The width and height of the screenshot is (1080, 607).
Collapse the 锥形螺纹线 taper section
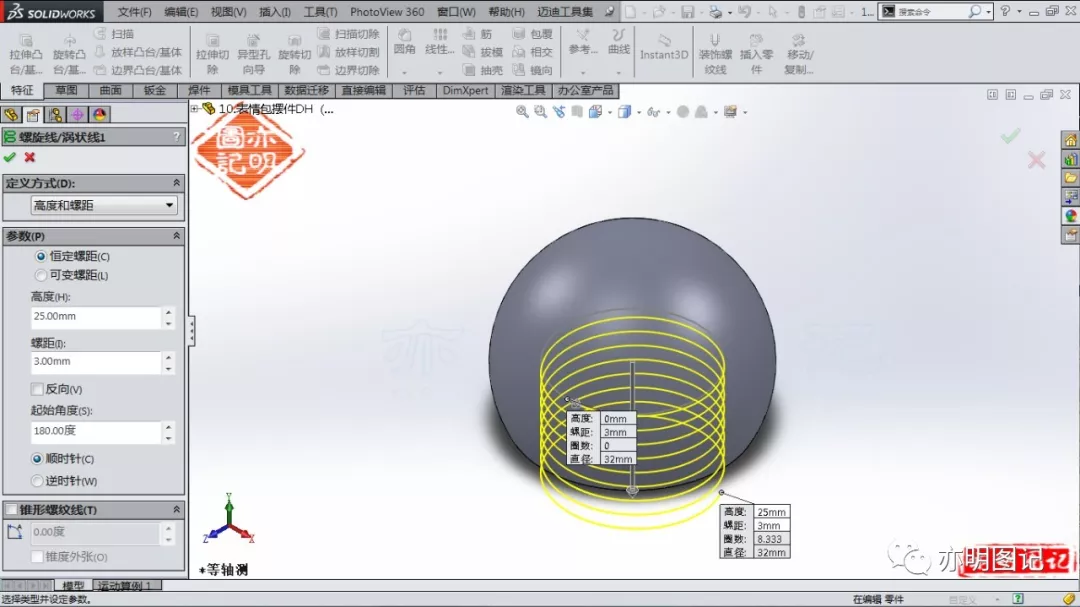pyautogui.click(x=176, y=510)
